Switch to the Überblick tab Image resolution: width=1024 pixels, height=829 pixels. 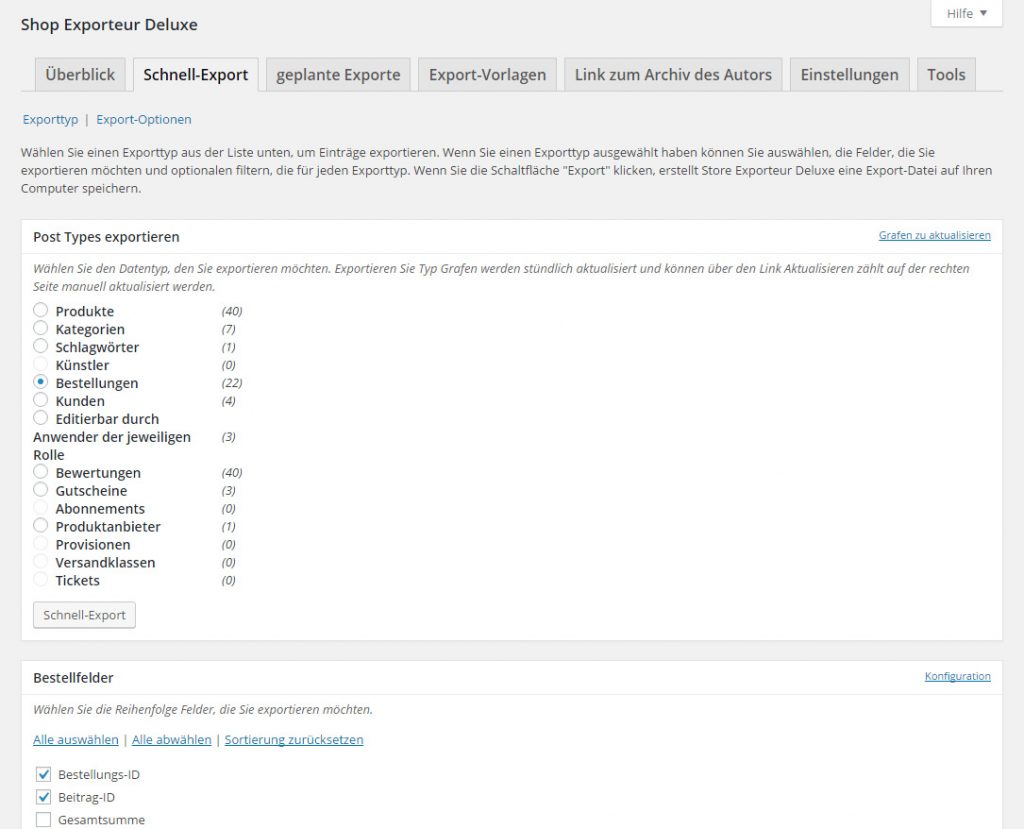80,74
